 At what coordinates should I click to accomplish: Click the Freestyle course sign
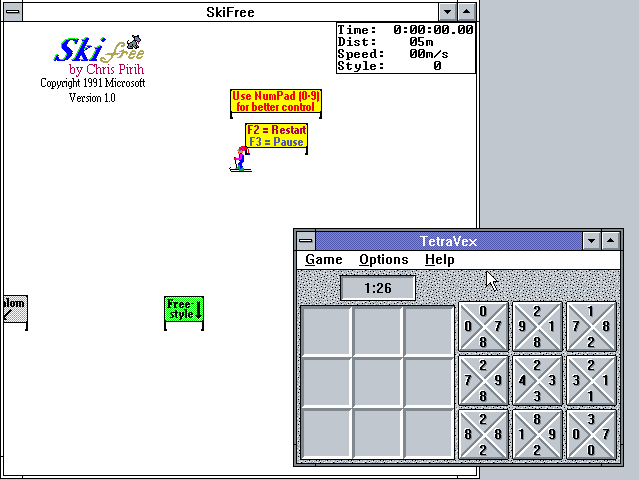[184, 313]
